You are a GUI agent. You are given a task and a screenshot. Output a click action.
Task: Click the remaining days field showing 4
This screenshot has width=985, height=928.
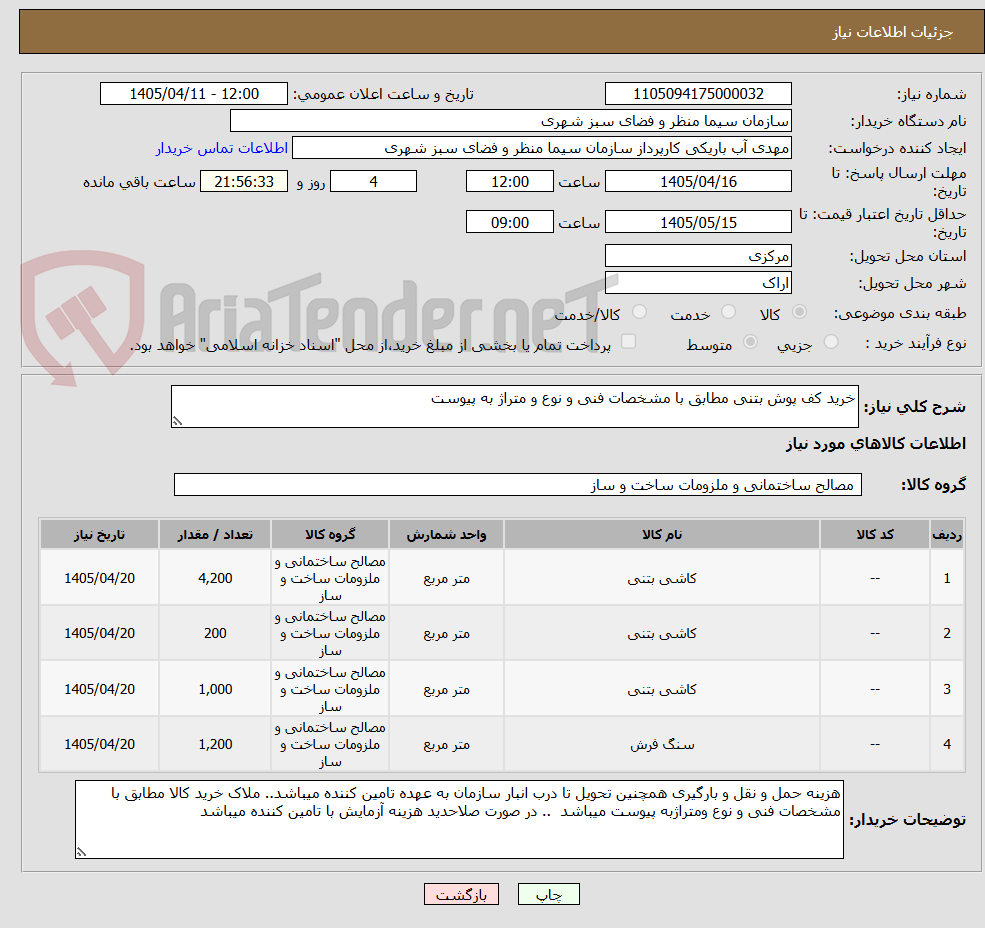pyautogui.click(x=373, y=182)
